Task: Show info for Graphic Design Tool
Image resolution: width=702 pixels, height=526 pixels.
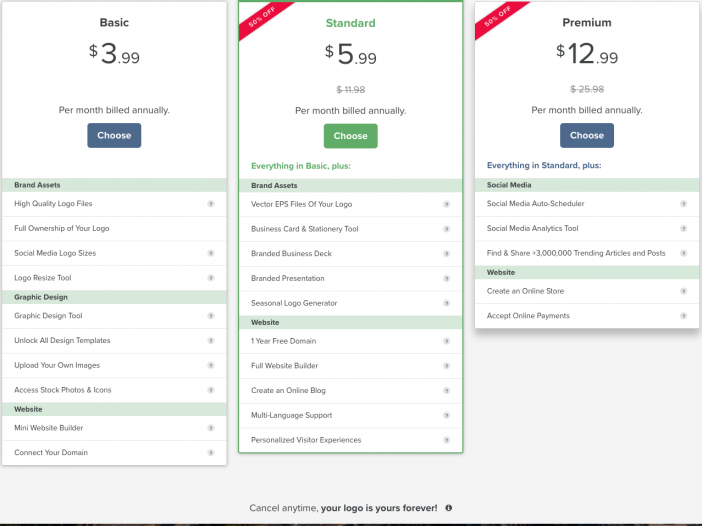Action: (210, 316)
